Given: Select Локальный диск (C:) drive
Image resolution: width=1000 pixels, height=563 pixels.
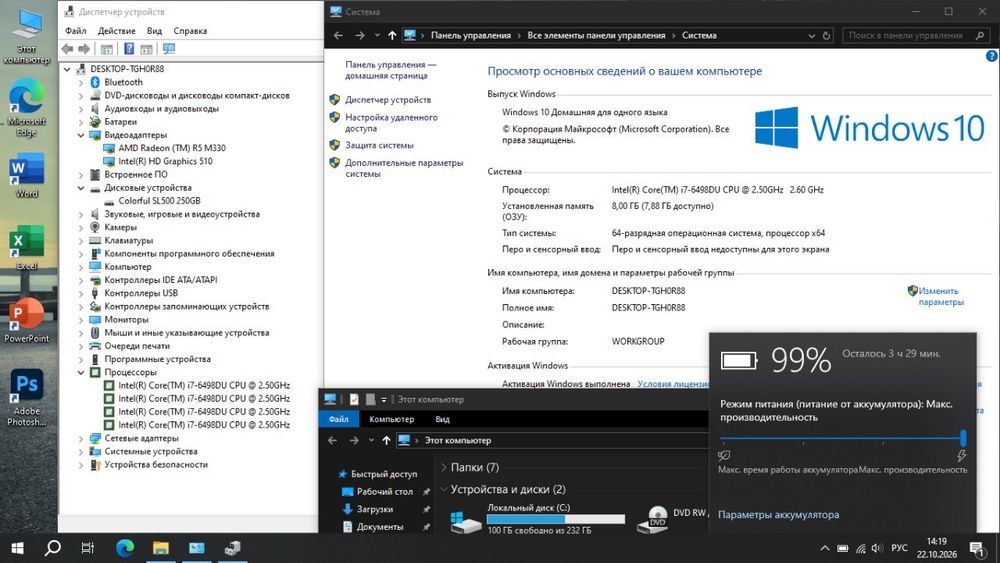Looking at the screenshot, I should [537, 520].
